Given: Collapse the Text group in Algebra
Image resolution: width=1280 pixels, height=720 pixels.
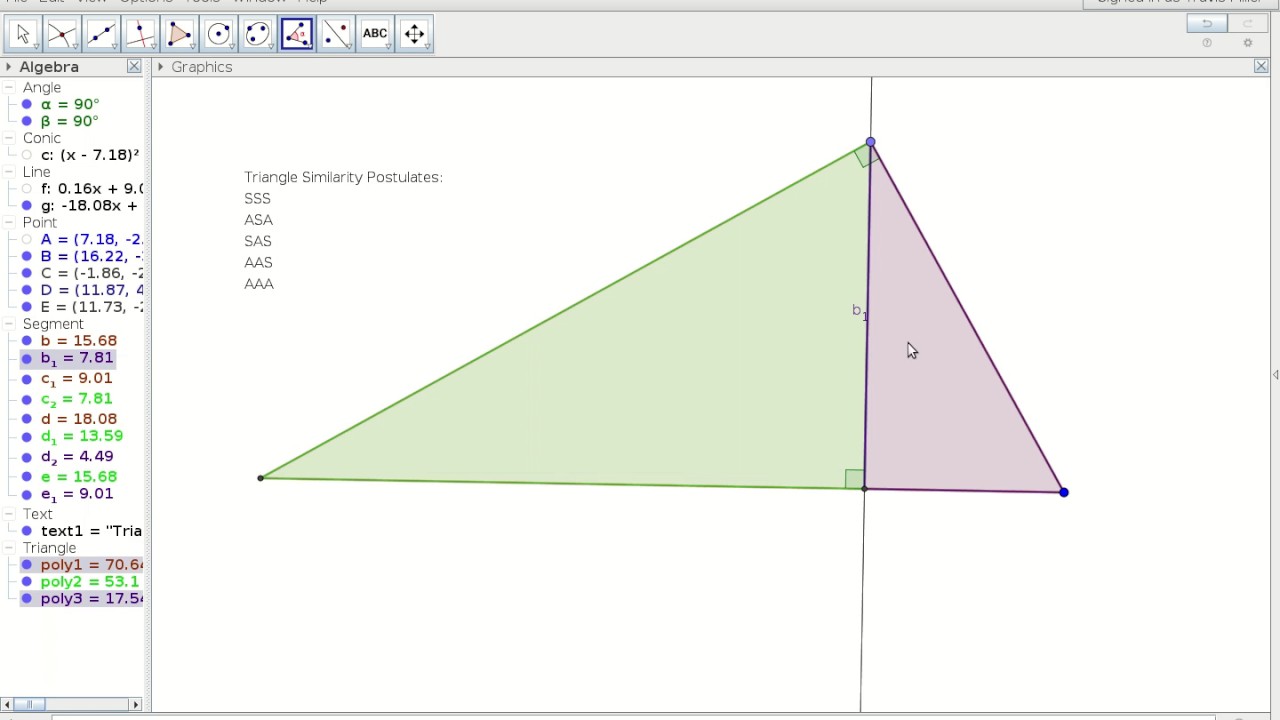Looking at the screenshot, I should pyautogui.click(x=8, y=514).
